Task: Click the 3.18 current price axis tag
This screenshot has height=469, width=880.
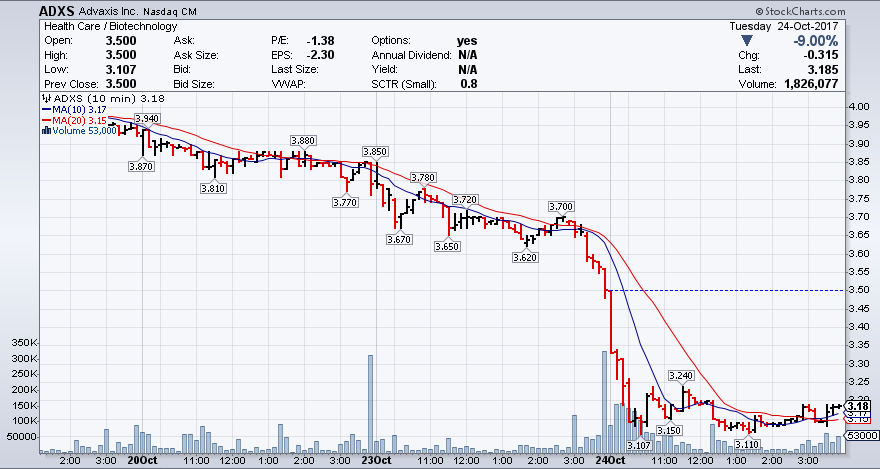Action: point(860,405)
